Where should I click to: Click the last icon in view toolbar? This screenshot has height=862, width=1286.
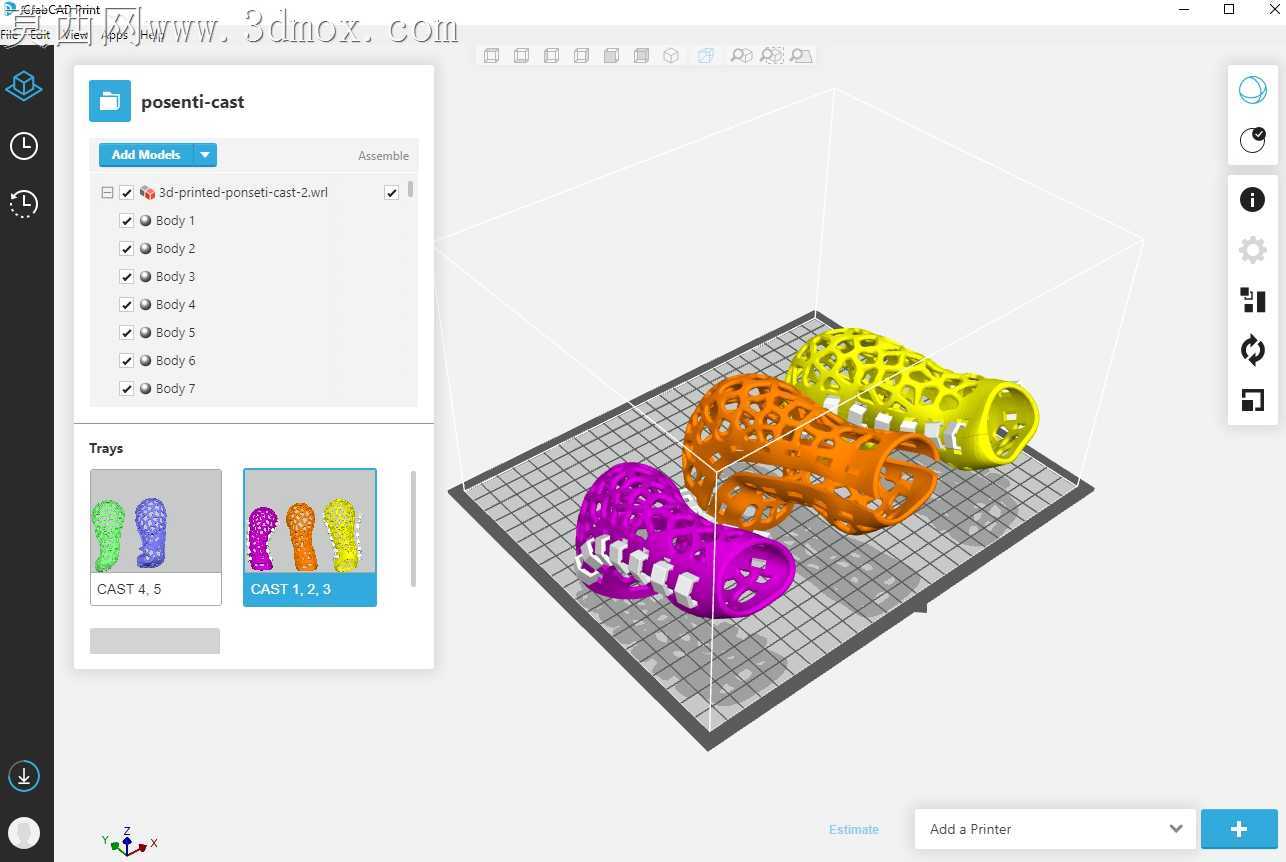(801, 56)
